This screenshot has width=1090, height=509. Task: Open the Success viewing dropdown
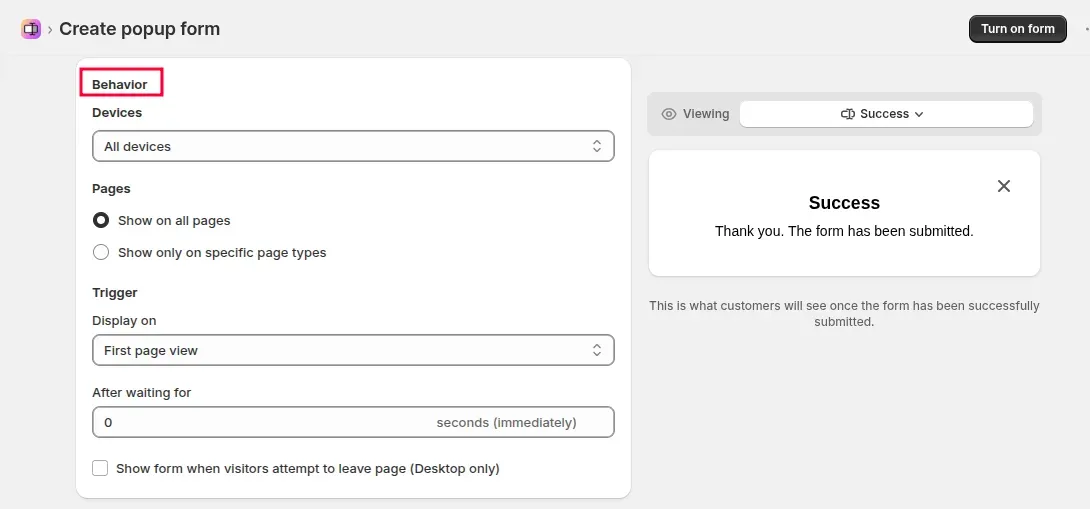[x=886, y=114]
